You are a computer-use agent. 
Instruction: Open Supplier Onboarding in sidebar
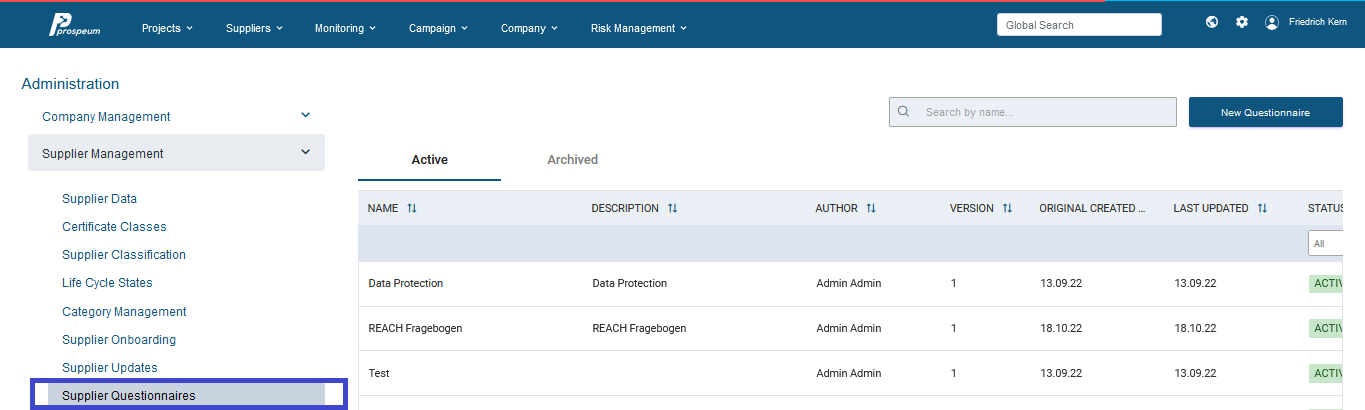(x=119, y=340)
